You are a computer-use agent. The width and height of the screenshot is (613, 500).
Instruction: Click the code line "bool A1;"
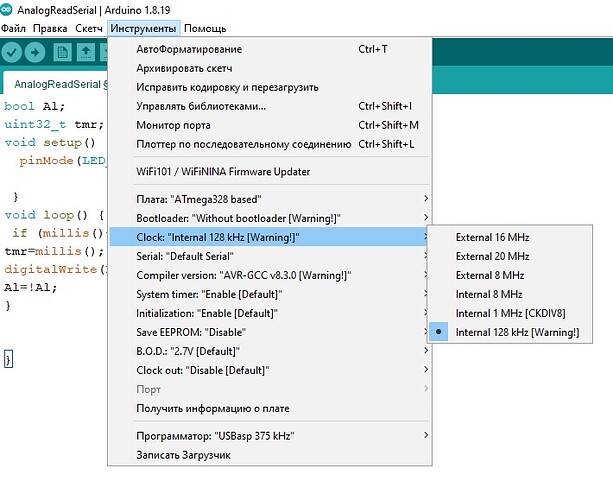34,106
